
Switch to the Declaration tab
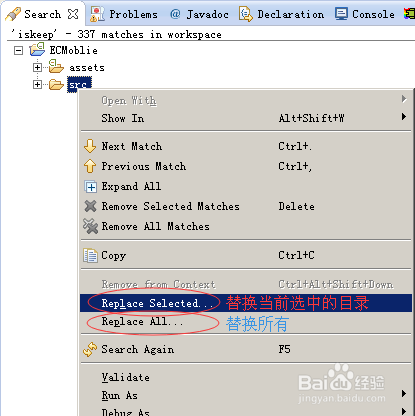(x=281, y=14)
